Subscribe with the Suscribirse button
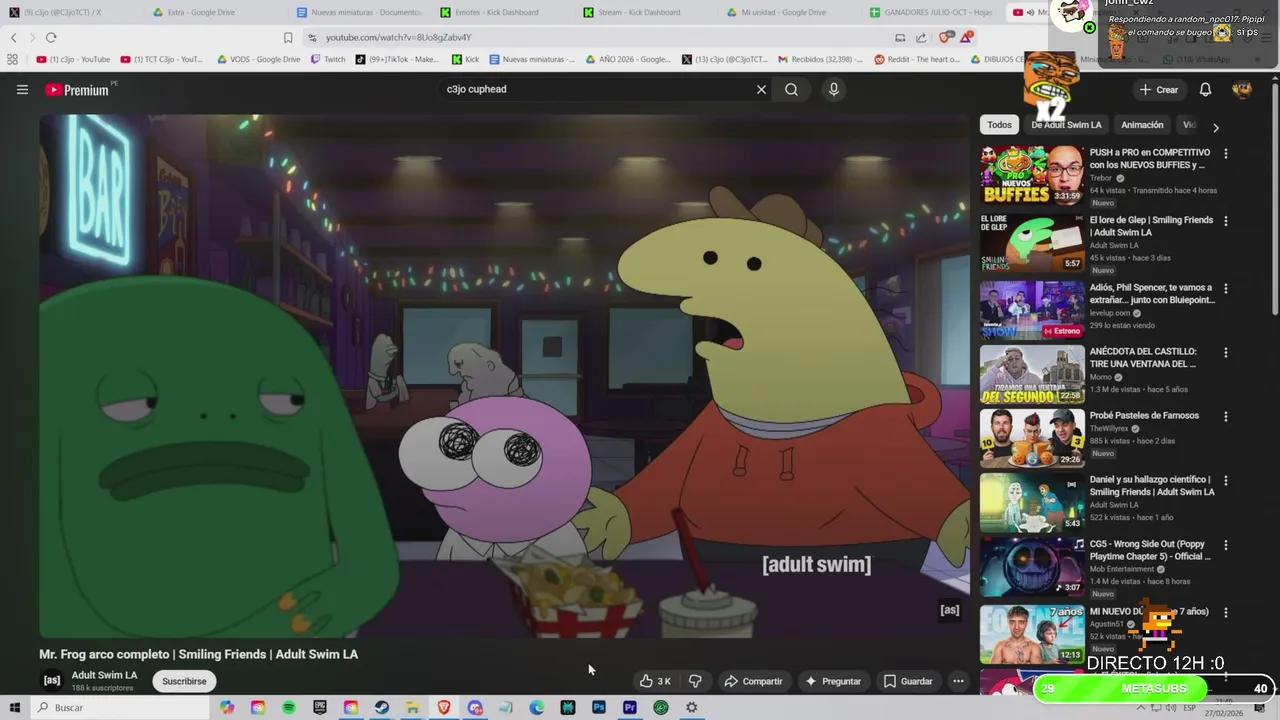Viewport: 1280px width, 720px height. (x=184, y=681)
